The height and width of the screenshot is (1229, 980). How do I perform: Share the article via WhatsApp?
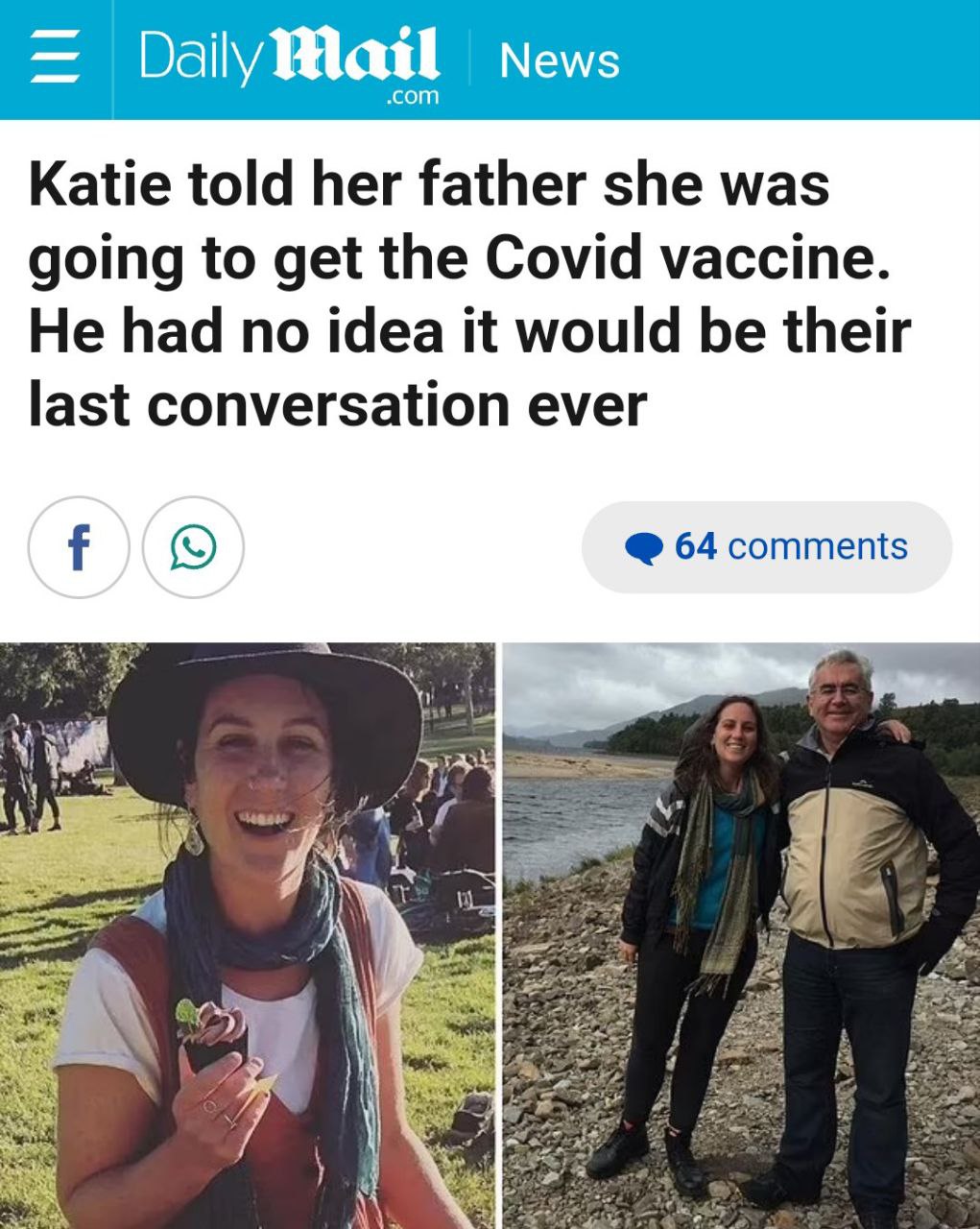pyautogui.click(x=193, y=547)
